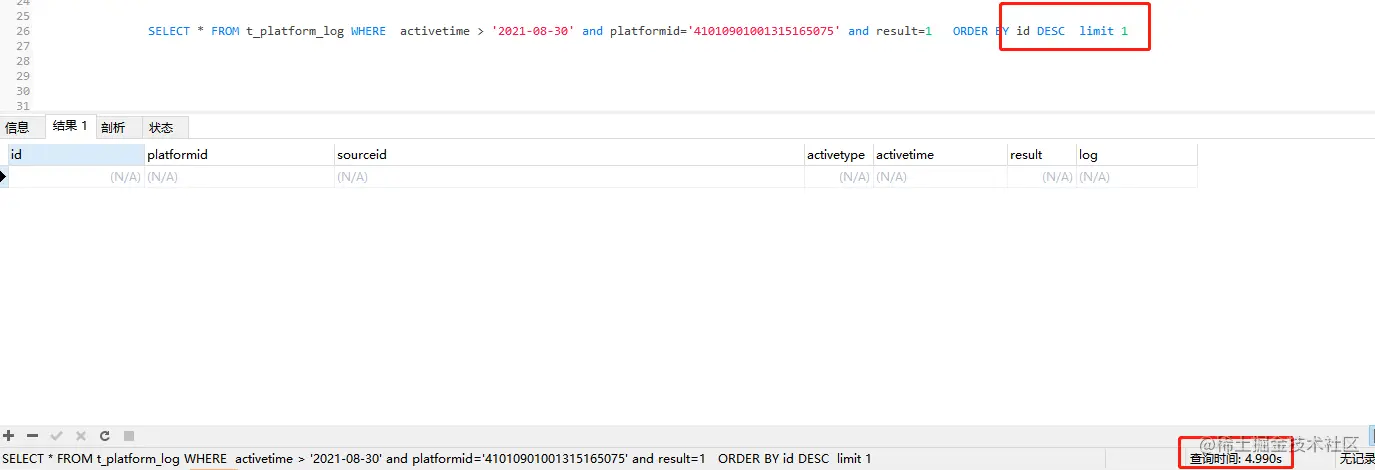Select the (N/A) cell under sourceid
This screenshot has width=1375, height=470.
click(569, 177)
